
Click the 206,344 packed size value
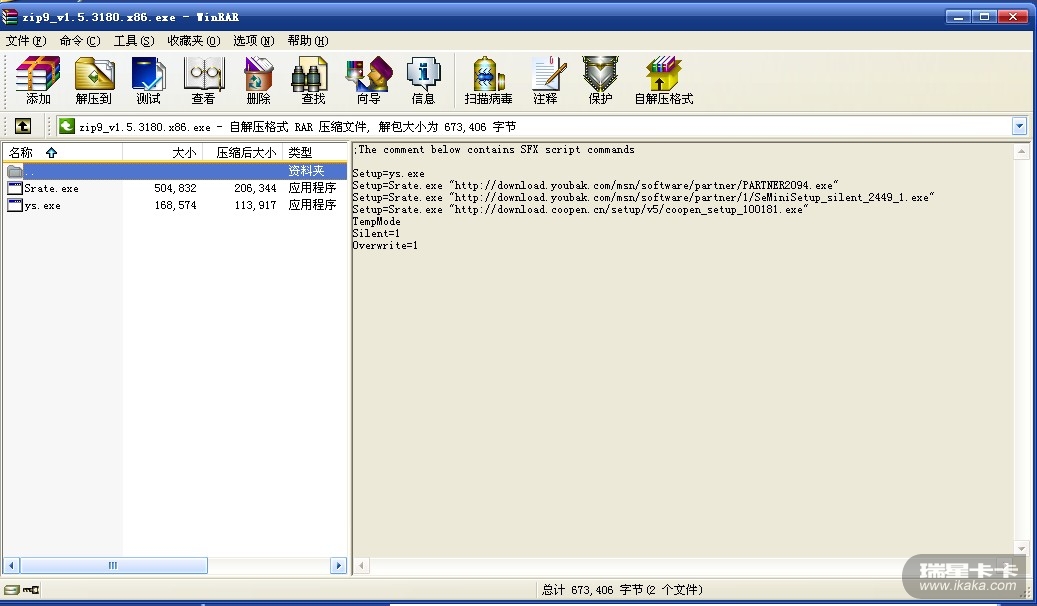pos(255,188)
